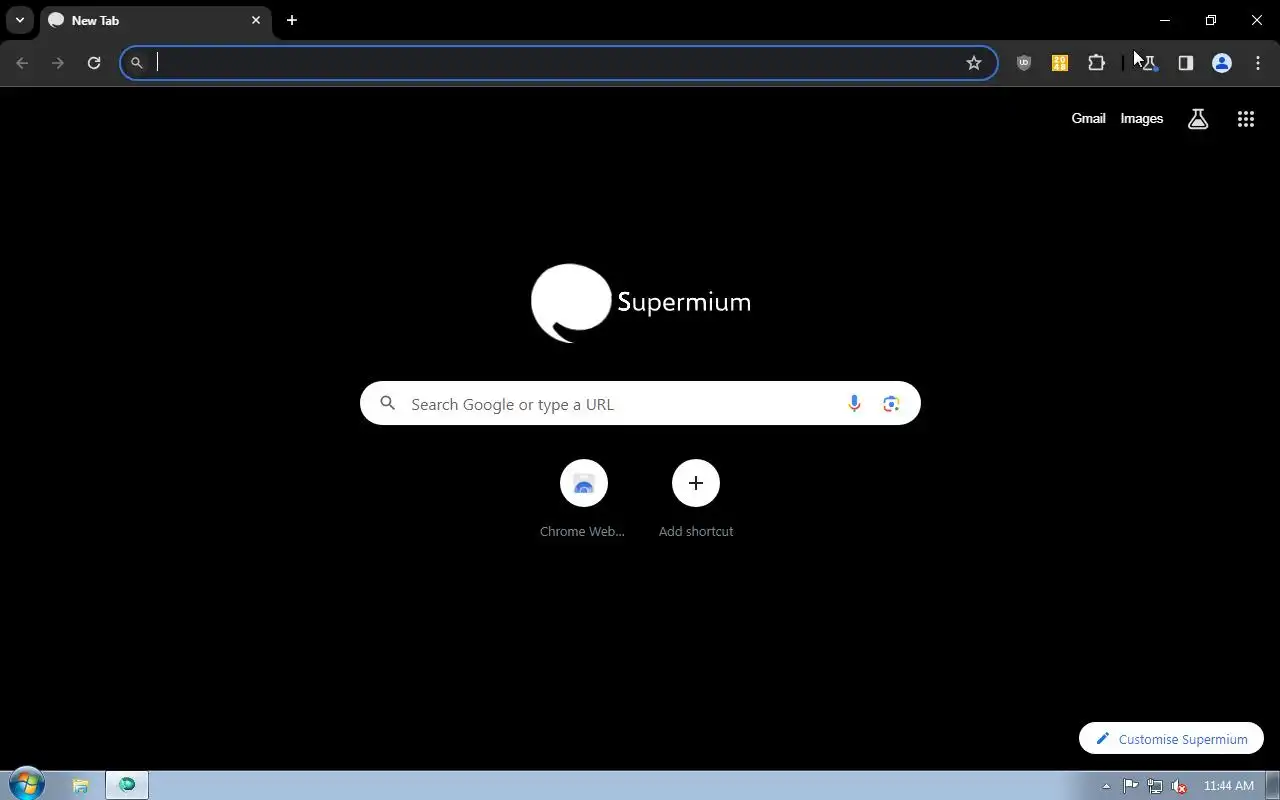Open the Windows Start menu
The image size is (1280, 800).
[27, 785]
